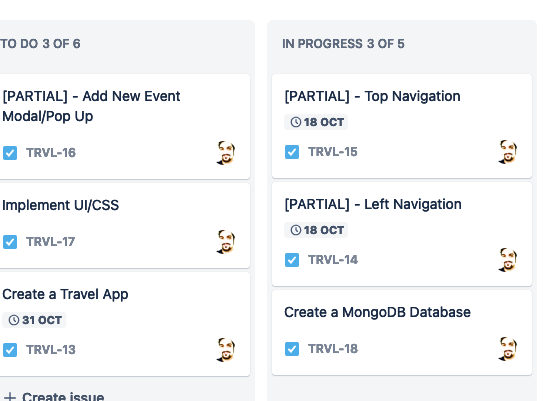Click the TO DO 3 OF 6 column header

click(x=40, y=44)
